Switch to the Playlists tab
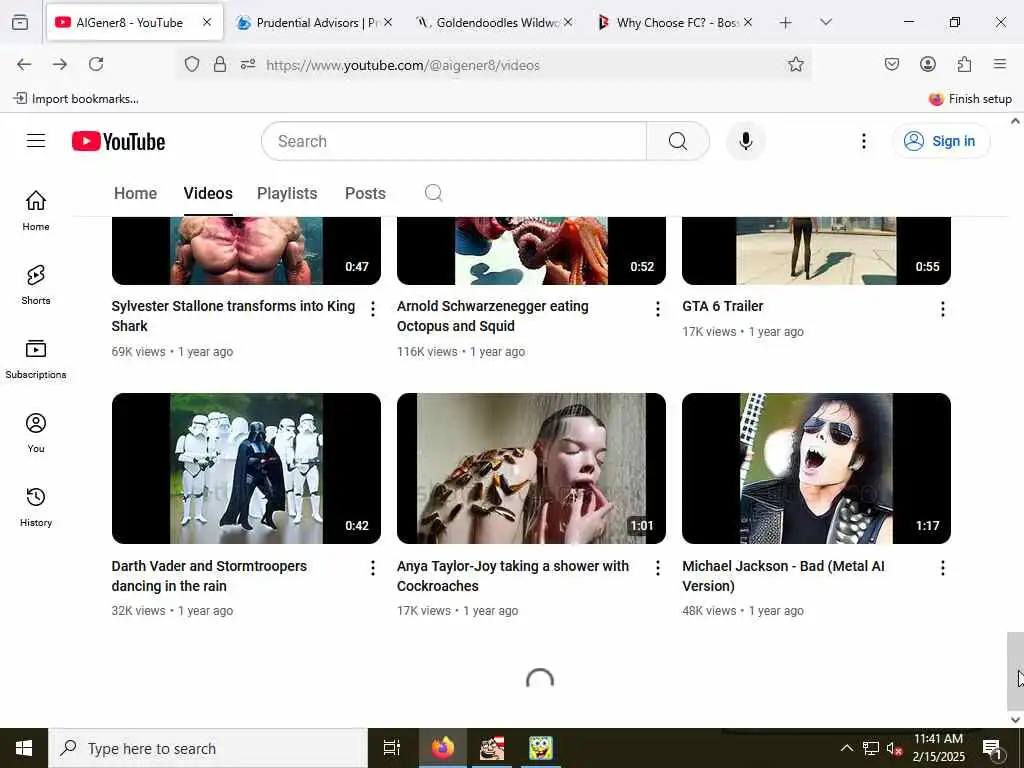1024x768 pixels. pos(287,193)
